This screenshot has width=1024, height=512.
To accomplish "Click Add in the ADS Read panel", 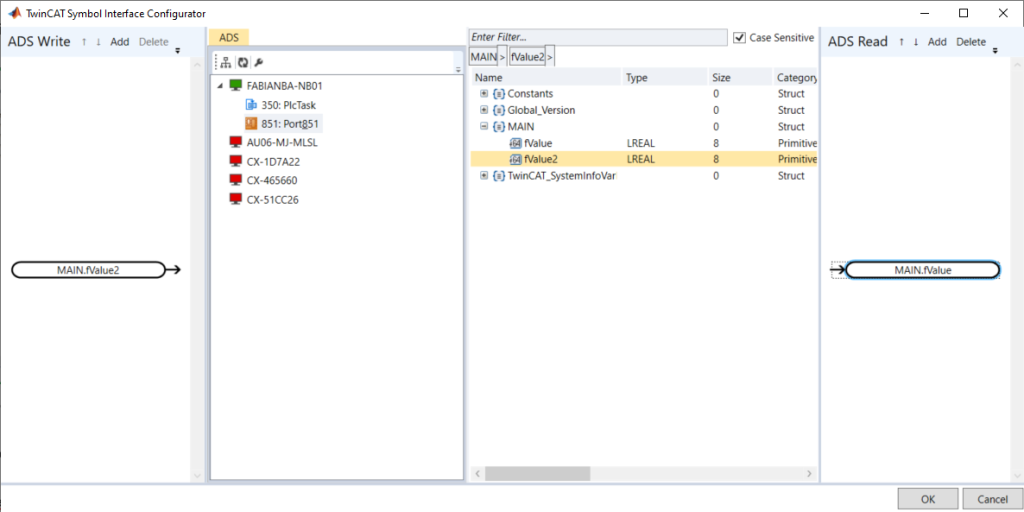I will 937,42.
